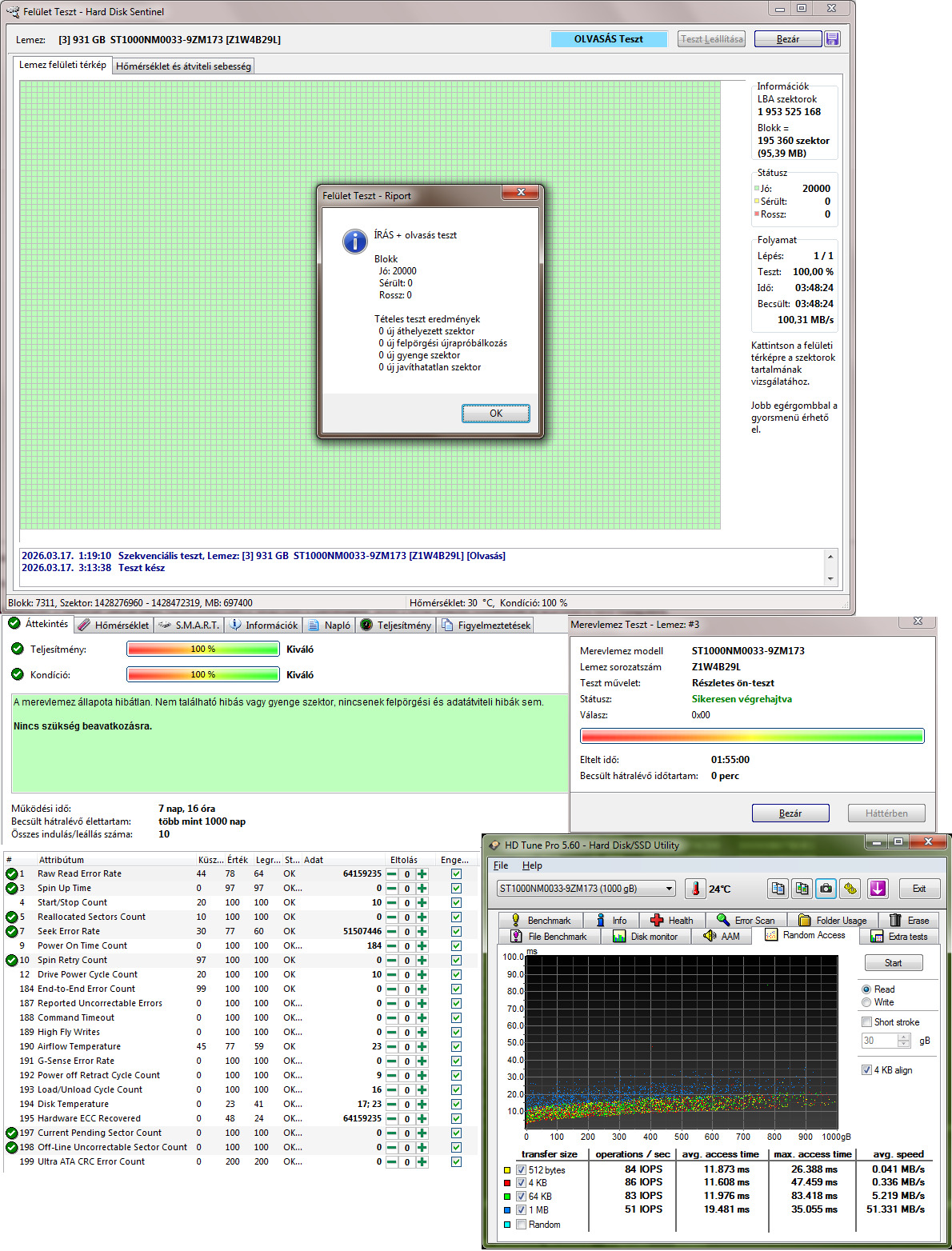Click HD Tune copy text to clipboard icon
This screenshot has height=1251, width=952.
(x=778, y=889)
